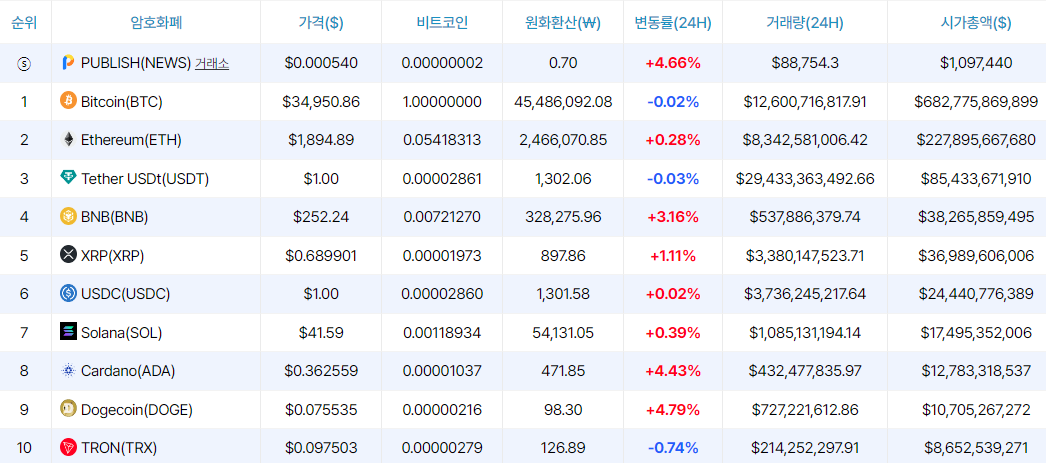The image size is (1046, 463).
Task: Sort by the 거래량(24H) column header
Action: [805, 23]
